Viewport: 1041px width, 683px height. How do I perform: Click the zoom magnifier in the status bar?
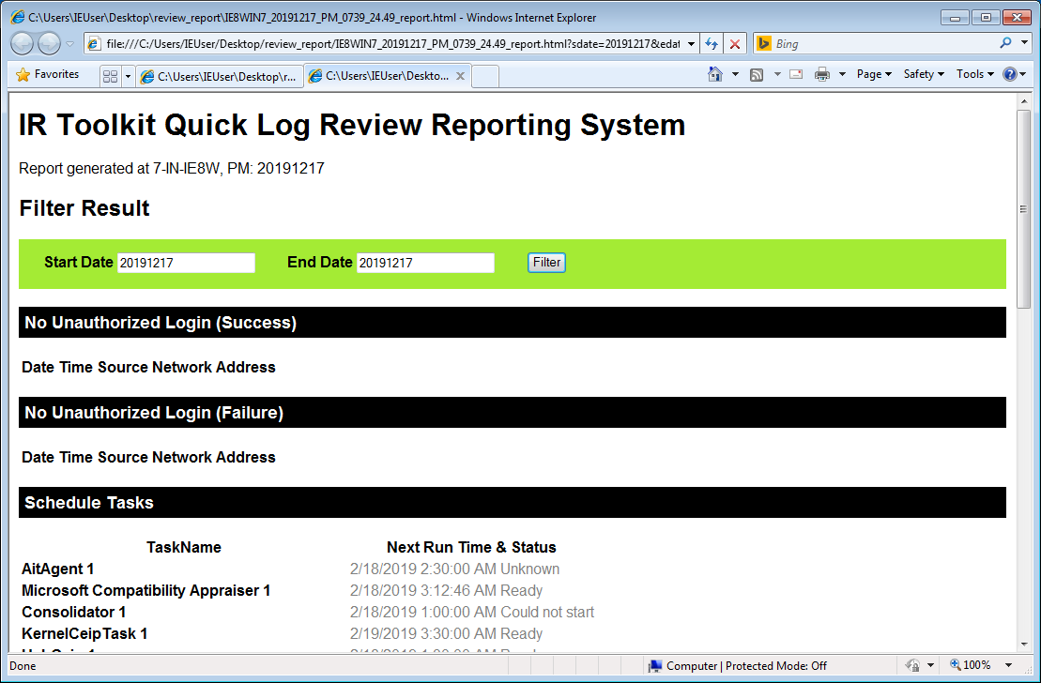pos(956,664)
